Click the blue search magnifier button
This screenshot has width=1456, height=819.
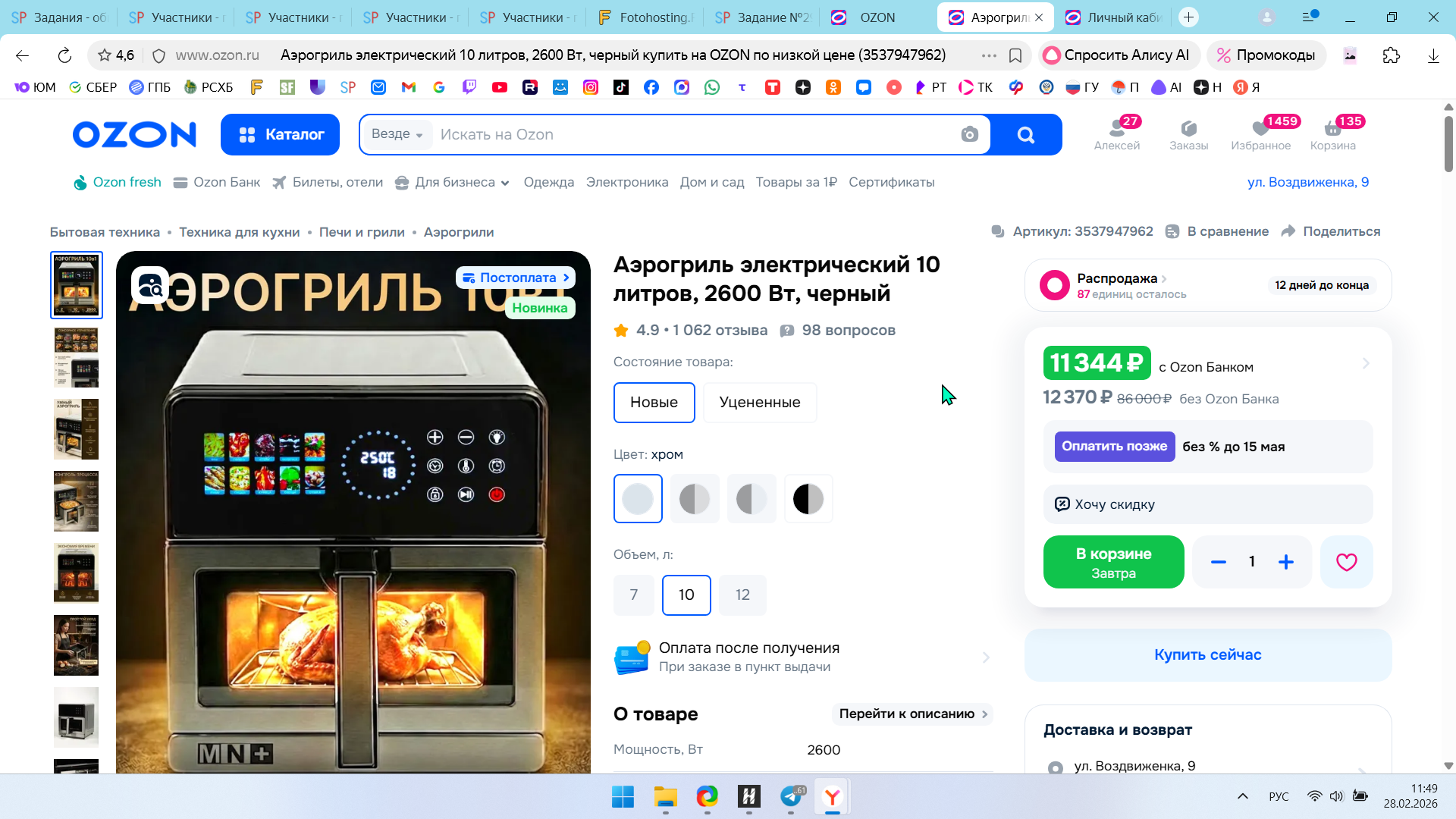(x=1025, y=135)
